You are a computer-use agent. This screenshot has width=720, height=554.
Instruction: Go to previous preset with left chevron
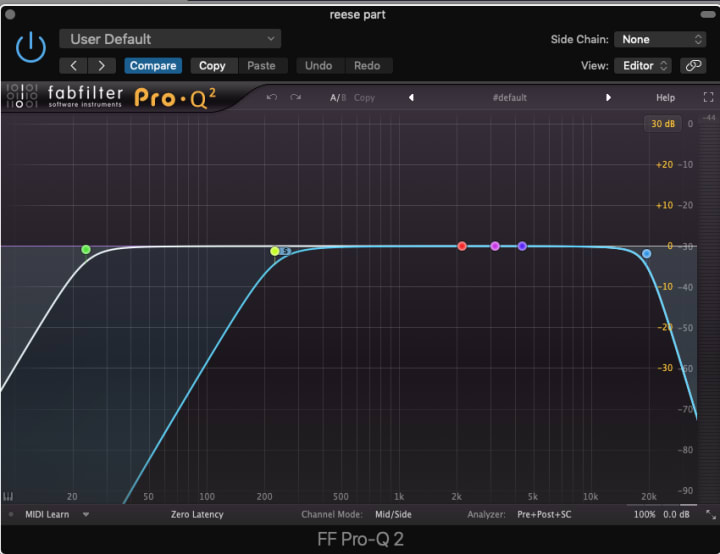click(73, 66)
